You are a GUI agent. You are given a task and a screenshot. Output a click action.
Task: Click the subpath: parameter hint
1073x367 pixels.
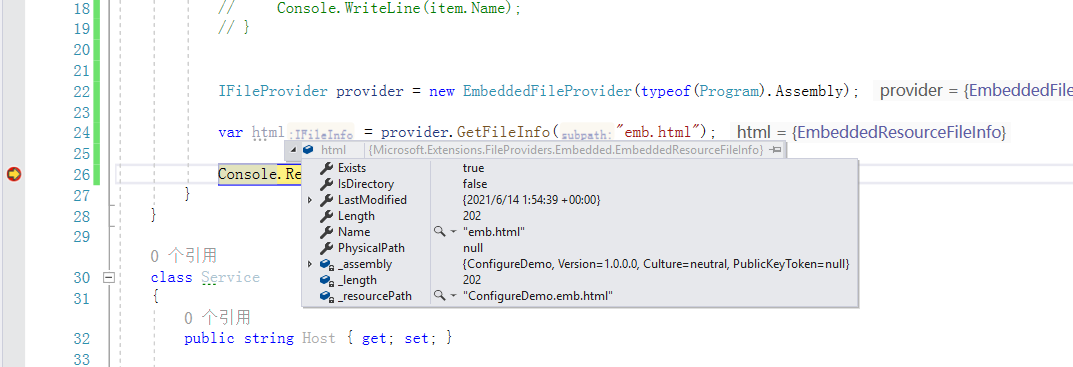(x=587, y=134)
